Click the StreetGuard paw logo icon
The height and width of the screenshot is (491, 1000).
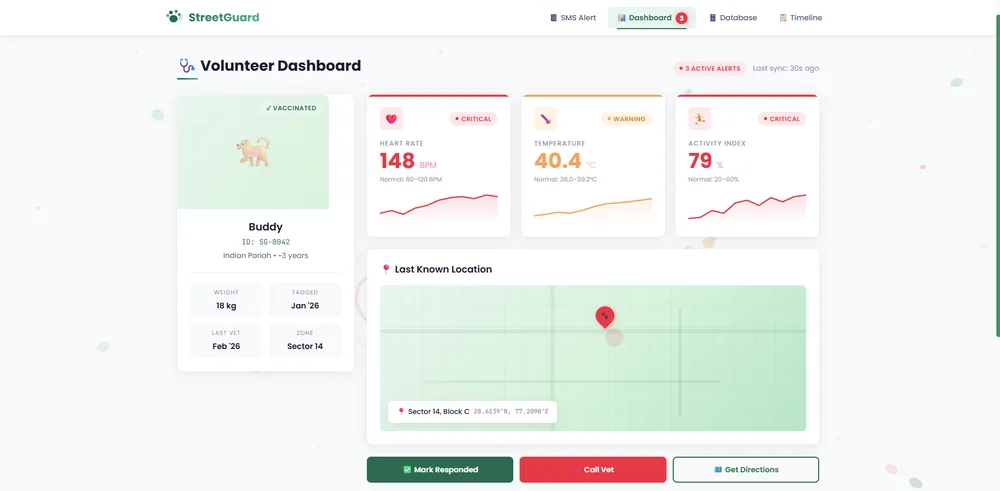pos(174,17)
